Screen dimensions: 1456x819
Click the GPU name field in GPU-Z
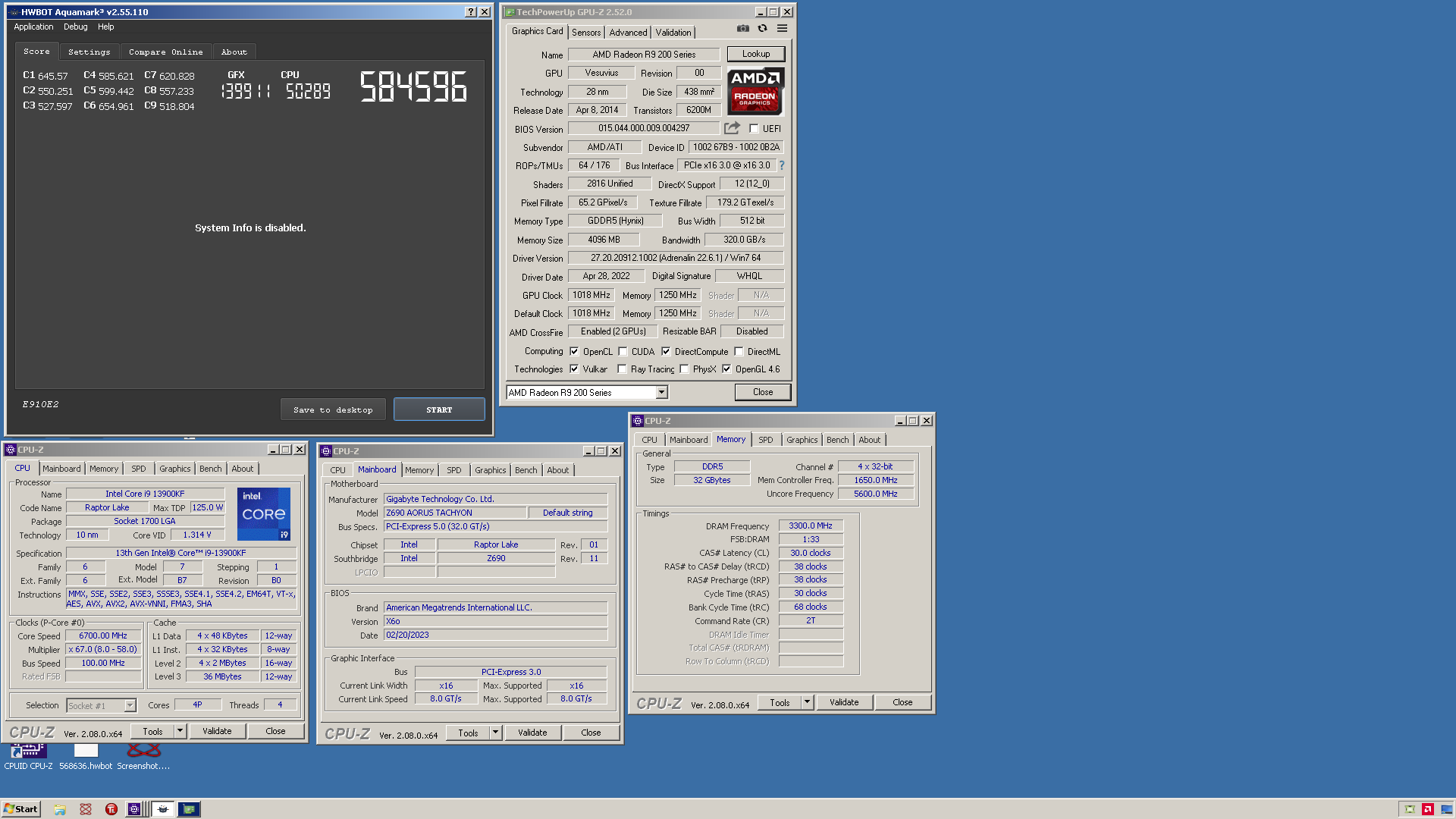[x=644, y=55]
